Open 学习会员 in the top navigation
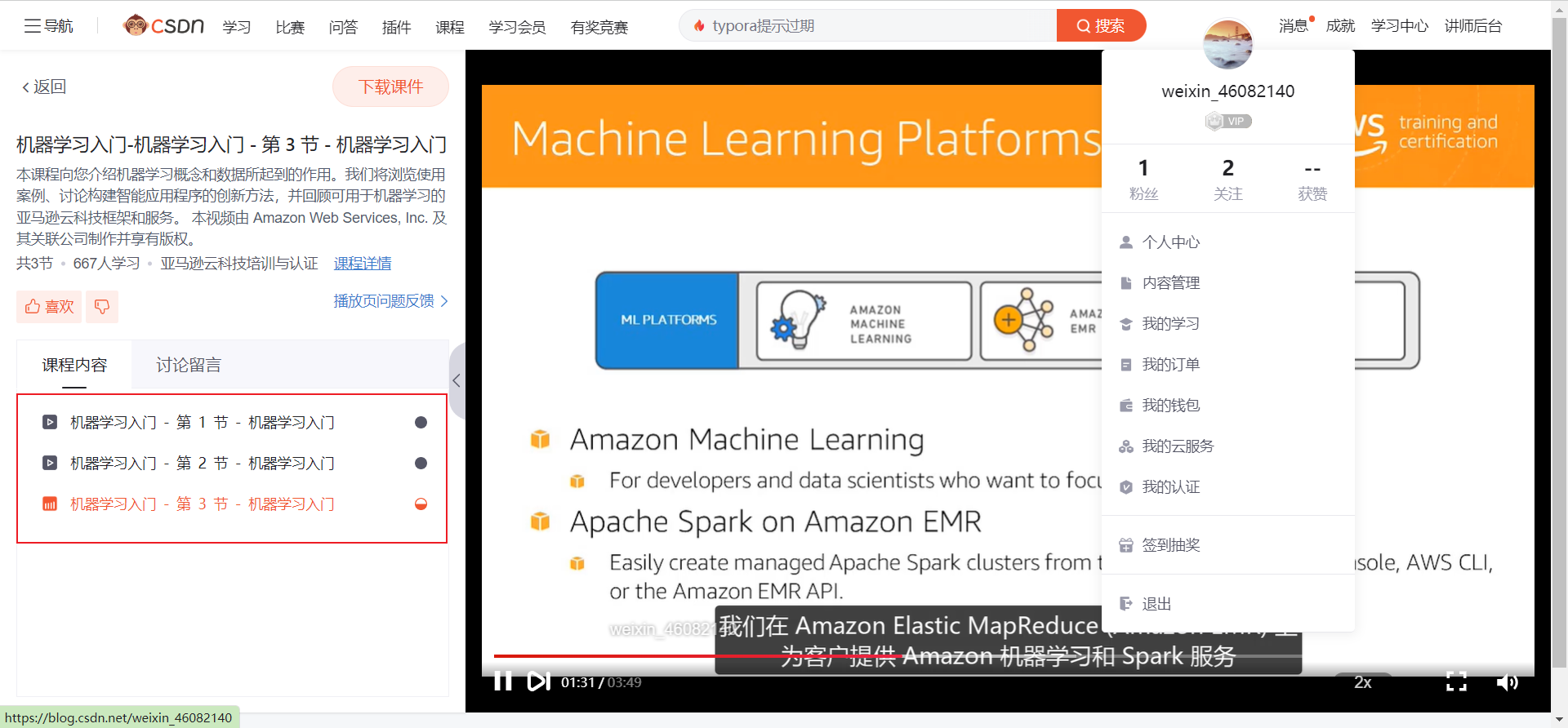This screenshot has height=728, width=1568. 517,27
